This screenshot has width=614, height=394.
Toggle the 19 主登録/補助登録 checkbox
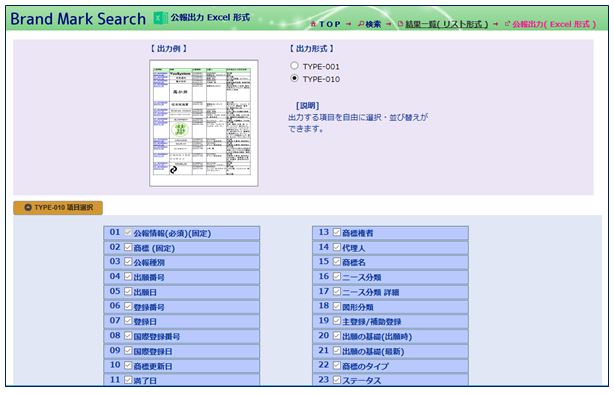[x=337, y=321]
